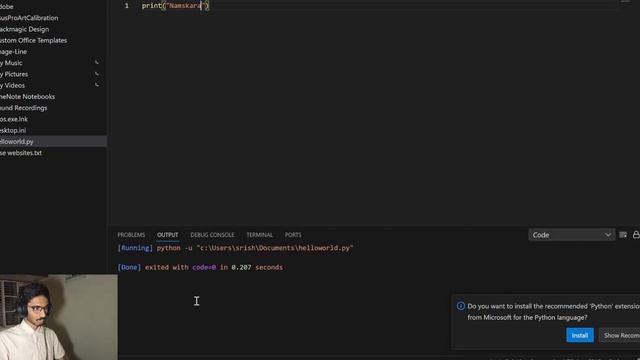The width and height of the screenshot is (640, 360).
Task: Expand the Custom Office Templates folder
Action: tap(53, 40)
